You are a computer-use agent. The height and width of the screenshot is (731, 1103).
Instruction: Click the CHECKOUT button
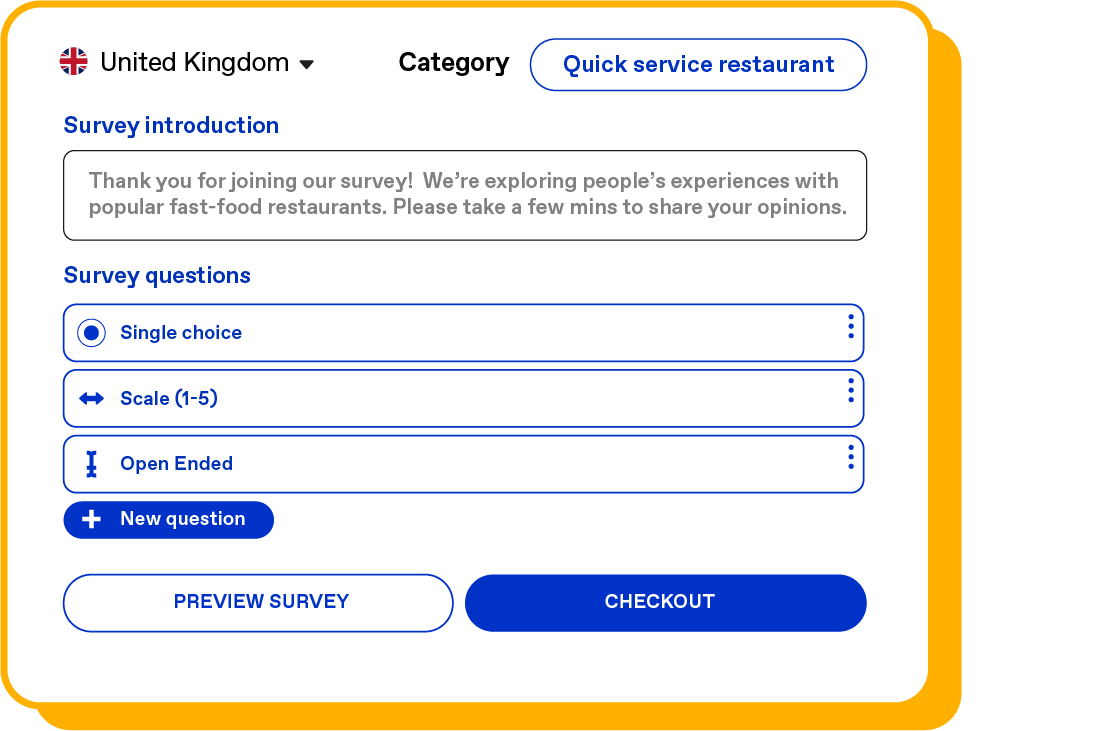click(665, 603)
